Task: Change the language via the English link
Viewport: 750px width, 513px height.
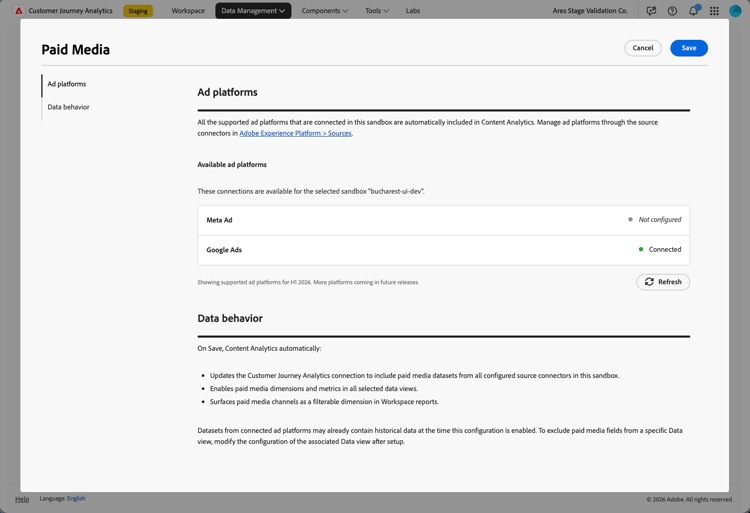Action: [76, 499]
